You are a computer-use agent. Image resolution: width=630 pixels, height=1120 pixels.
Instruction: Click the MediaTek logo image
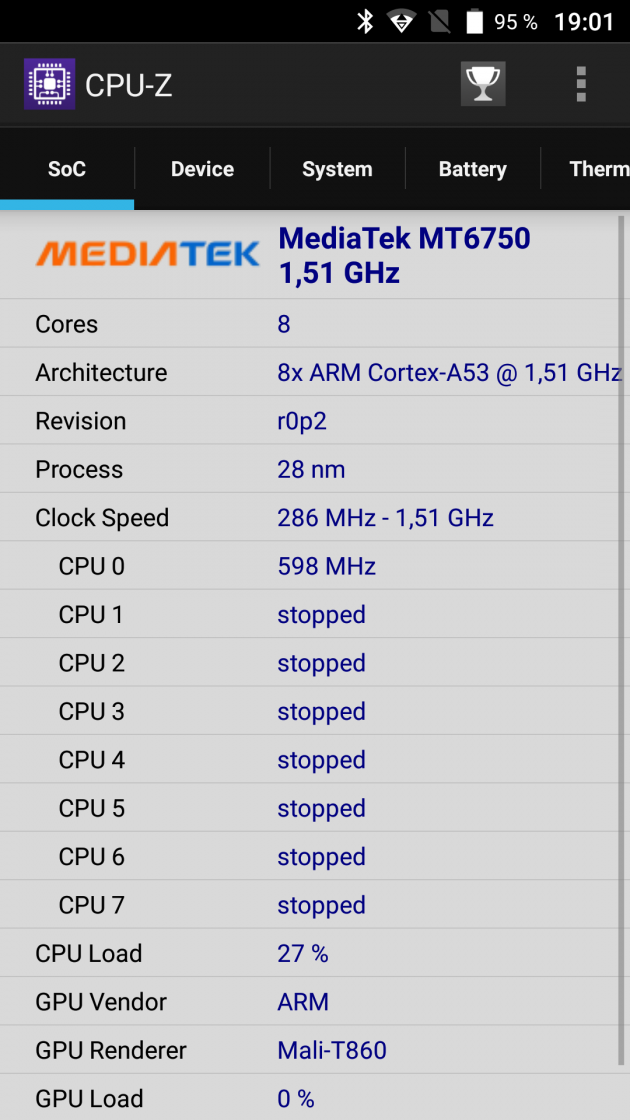148,254
